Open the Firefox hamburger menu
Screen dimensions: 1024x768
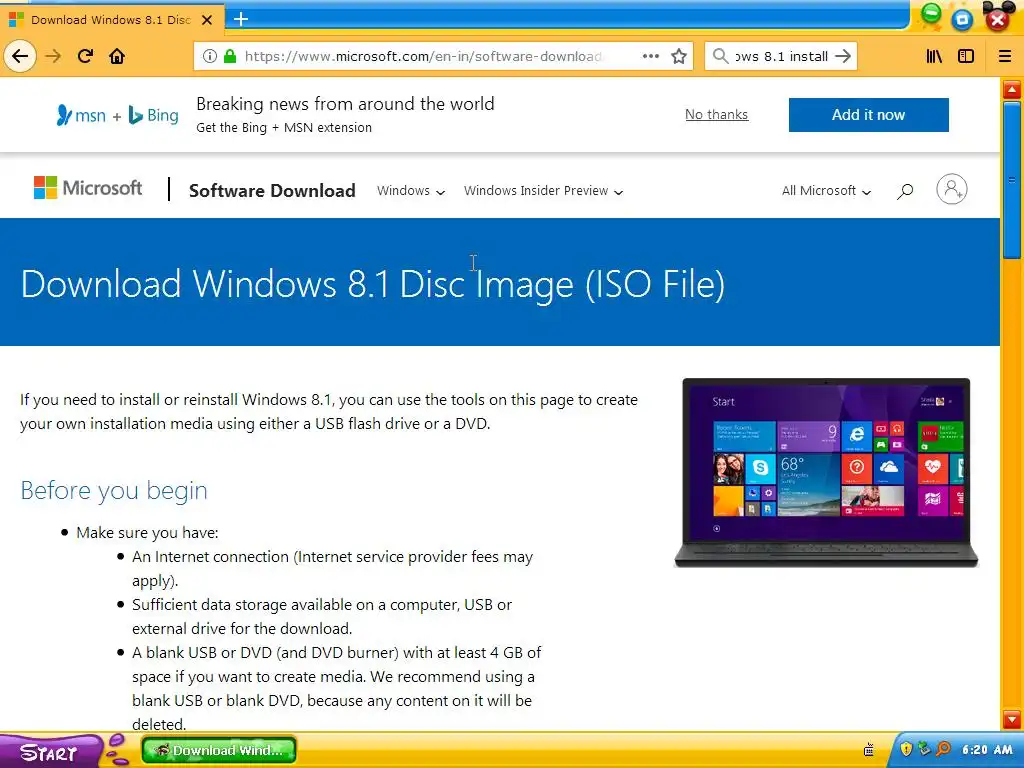point(1005,56)
